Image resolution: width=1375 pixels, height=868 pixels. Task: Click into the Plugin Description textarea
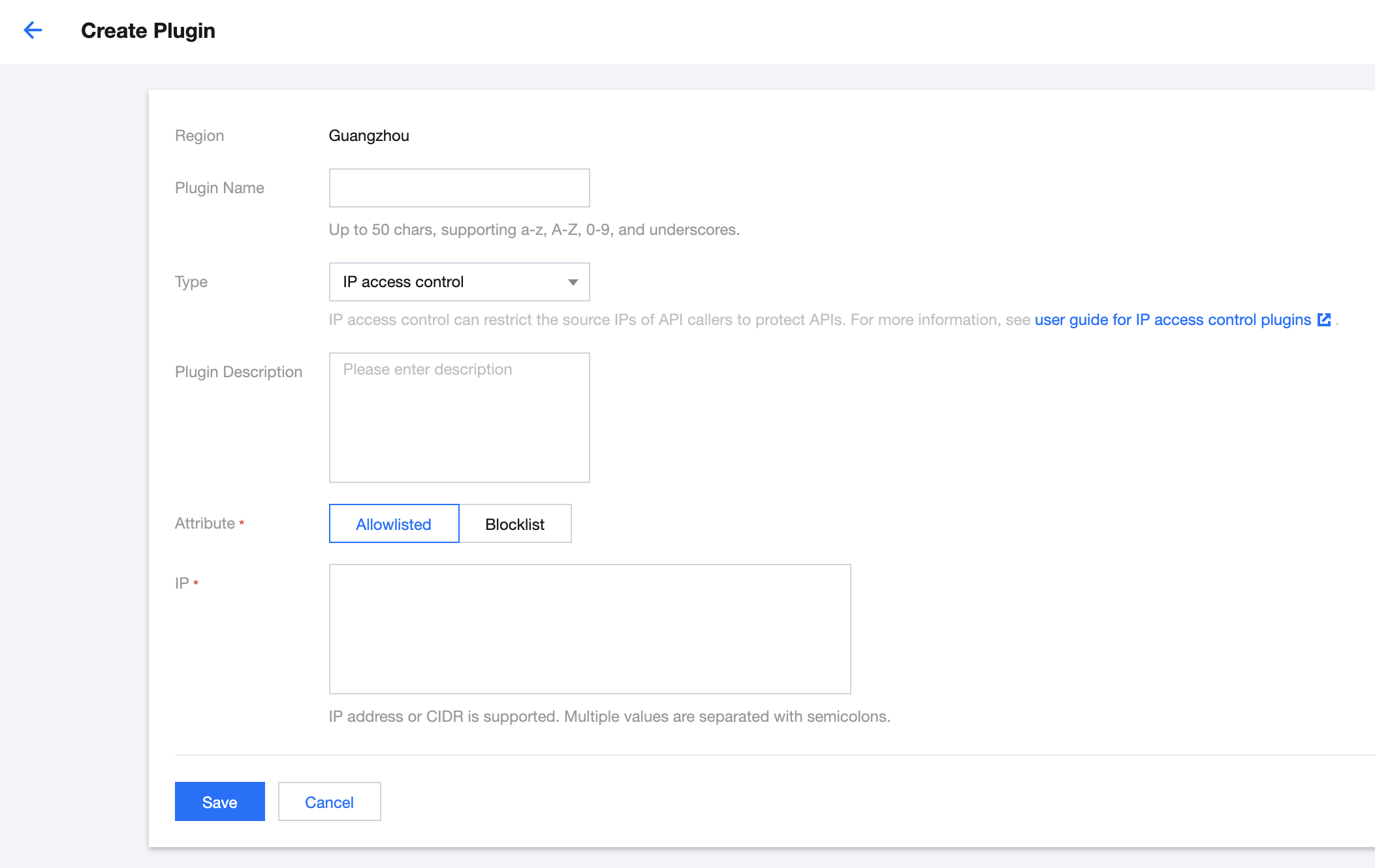[459, 418]
